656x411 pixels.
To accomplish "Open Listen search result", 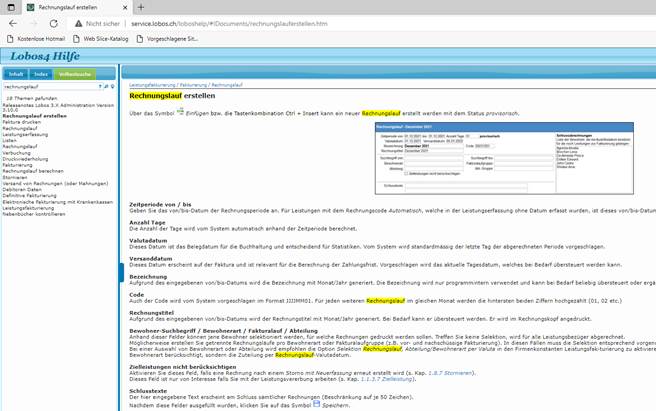I will tap(10, 141).
